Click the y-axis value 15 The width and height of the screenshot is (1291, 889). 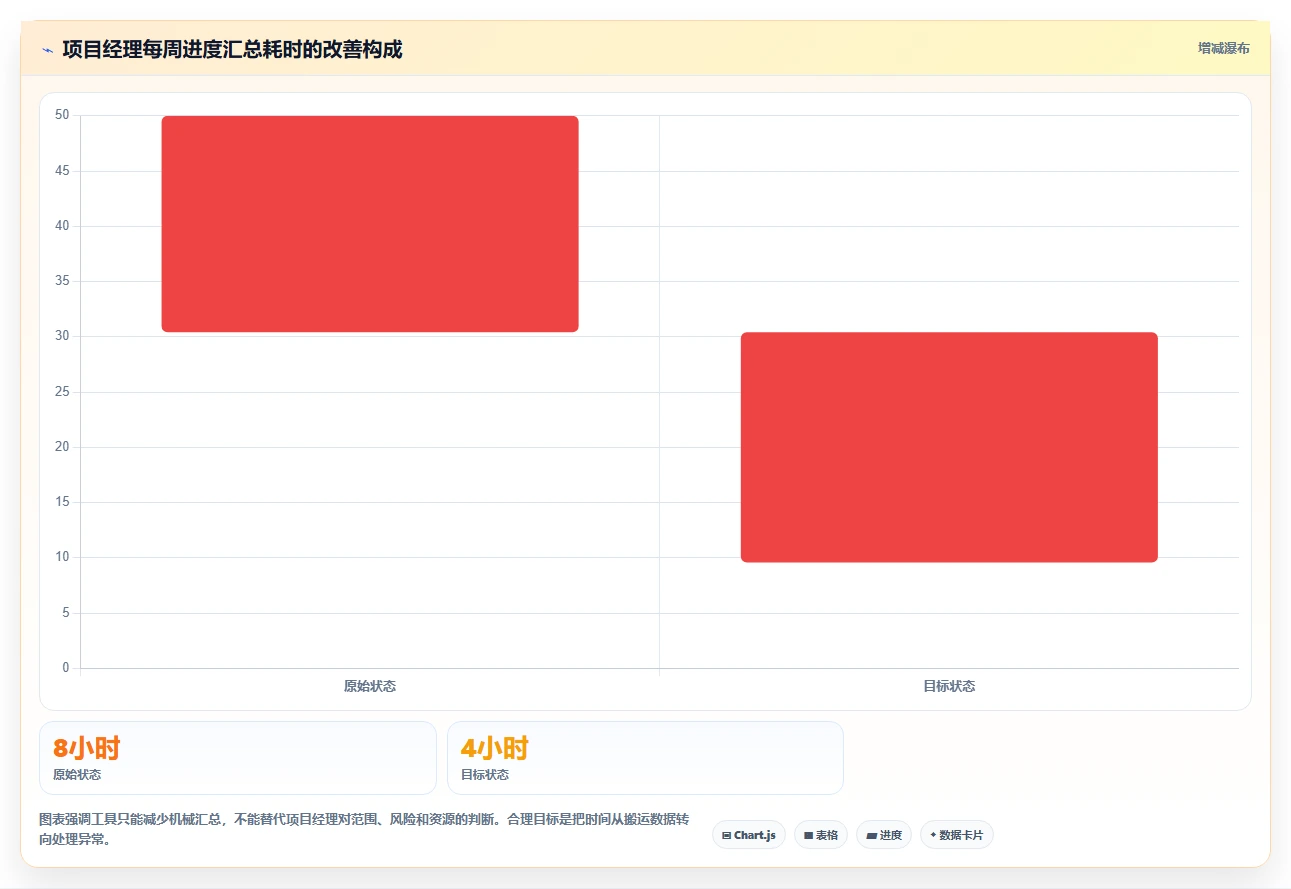tap(62, 502)
